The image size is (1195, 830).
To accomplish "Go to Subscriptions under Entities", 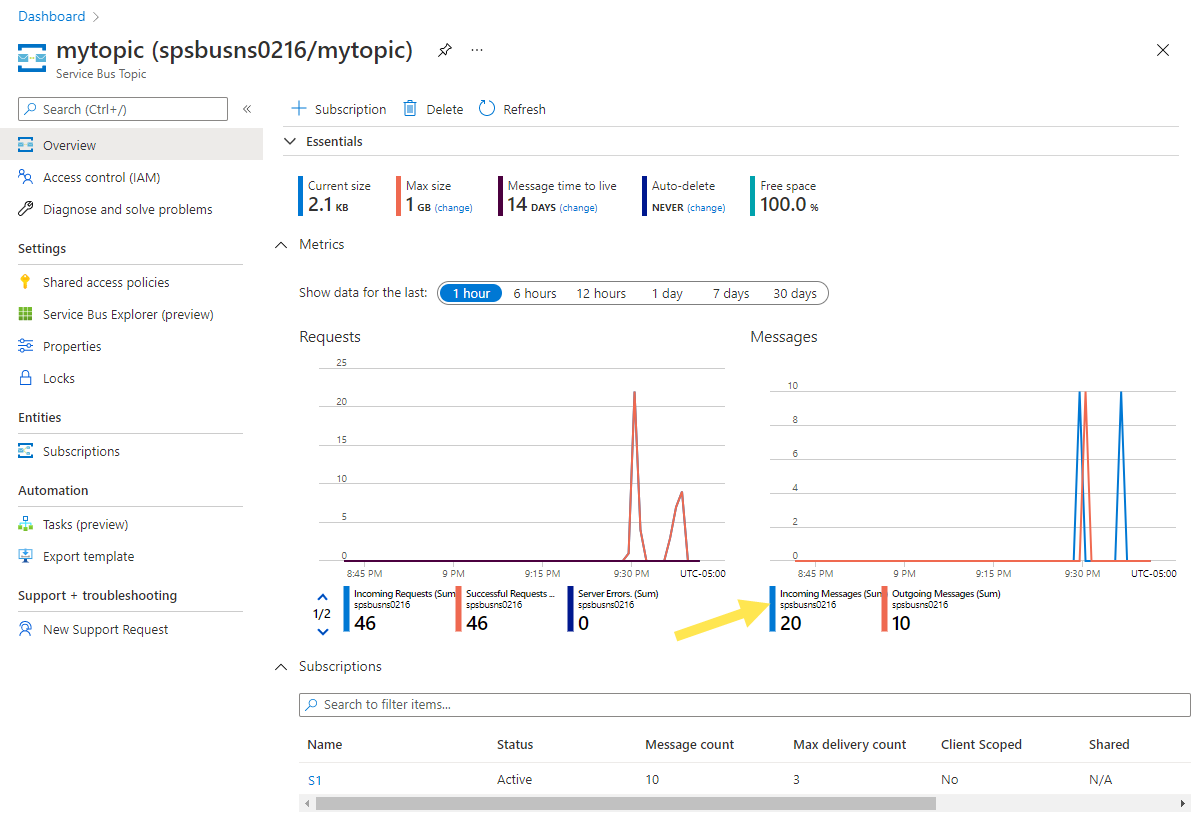I will click(x=81, y=451).
